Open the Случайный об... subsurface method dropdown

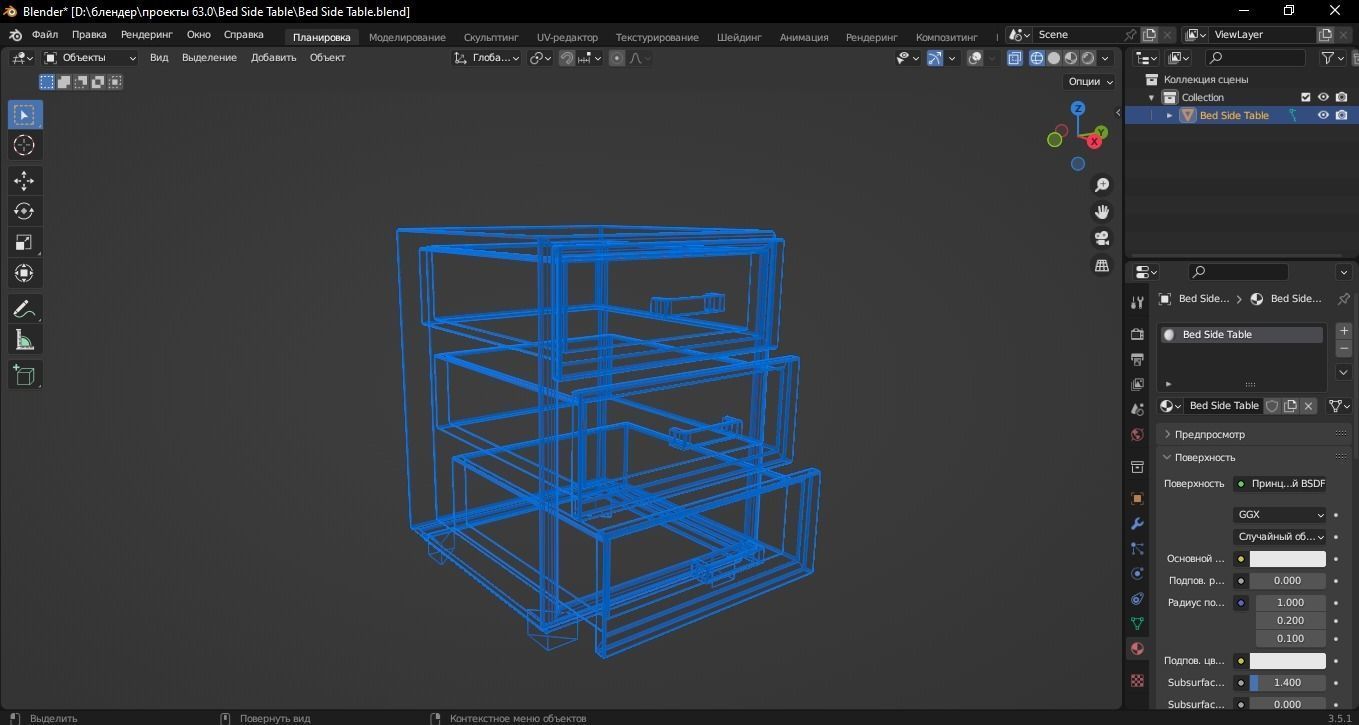click(x=1279, y=537)
